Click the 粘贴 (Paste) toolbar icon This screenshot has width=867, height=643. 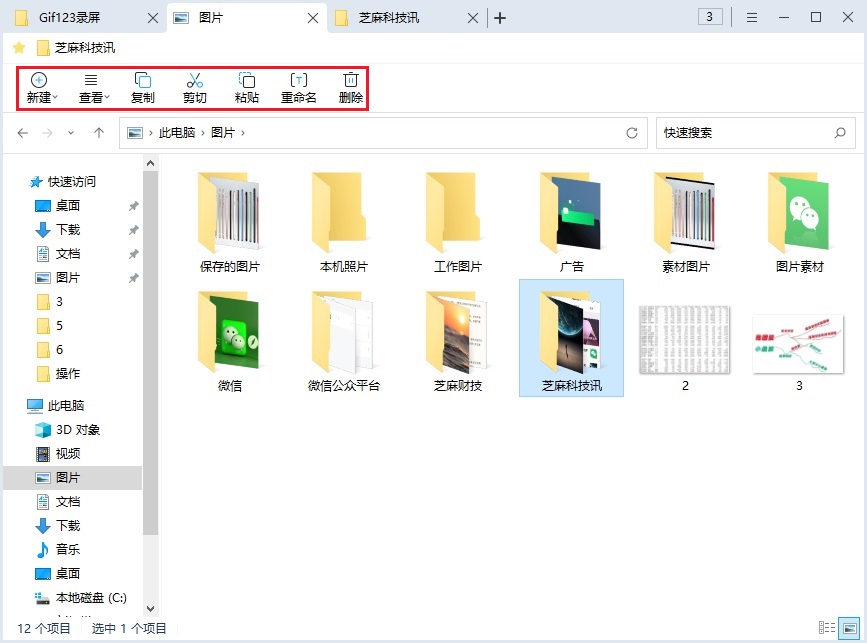click(247, 88)
